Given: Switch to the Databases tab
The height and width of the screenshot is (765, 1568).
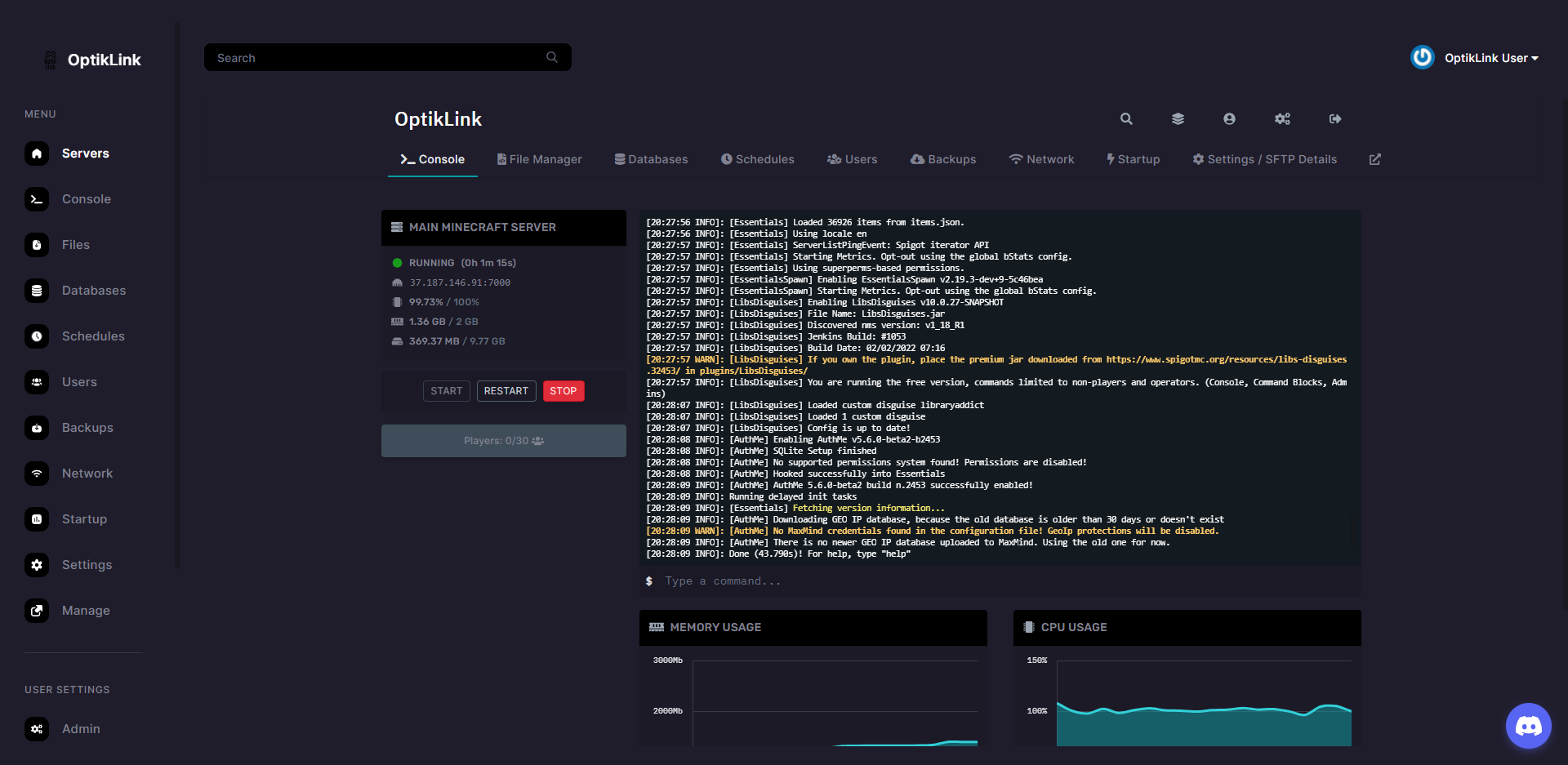Looking at the screenshot, I should (651, 159).
